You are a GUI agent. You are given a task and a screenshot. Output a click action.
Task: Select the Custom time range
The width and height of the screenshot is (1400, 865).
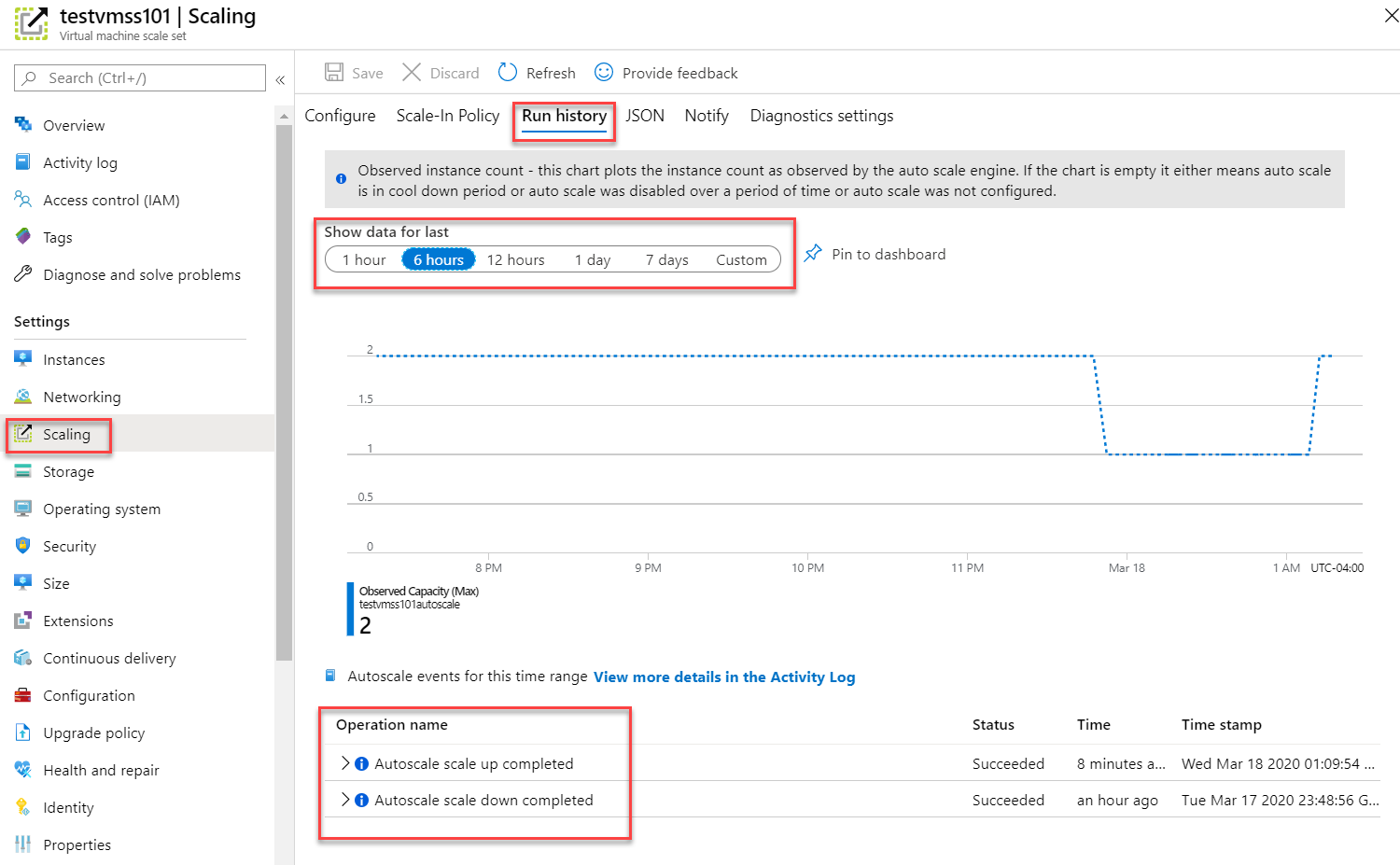click(742, 259)
